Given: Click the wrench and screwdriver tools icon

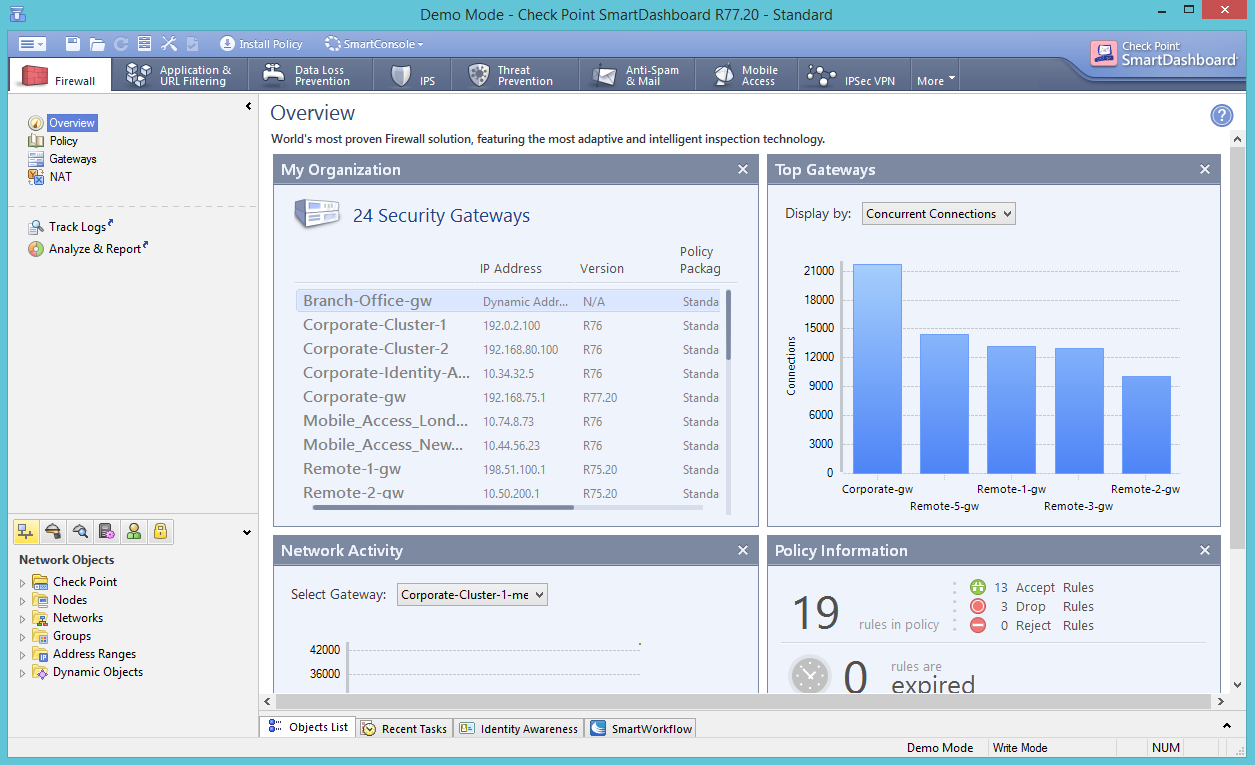Looking at the screenshot, I should (169, 44).
